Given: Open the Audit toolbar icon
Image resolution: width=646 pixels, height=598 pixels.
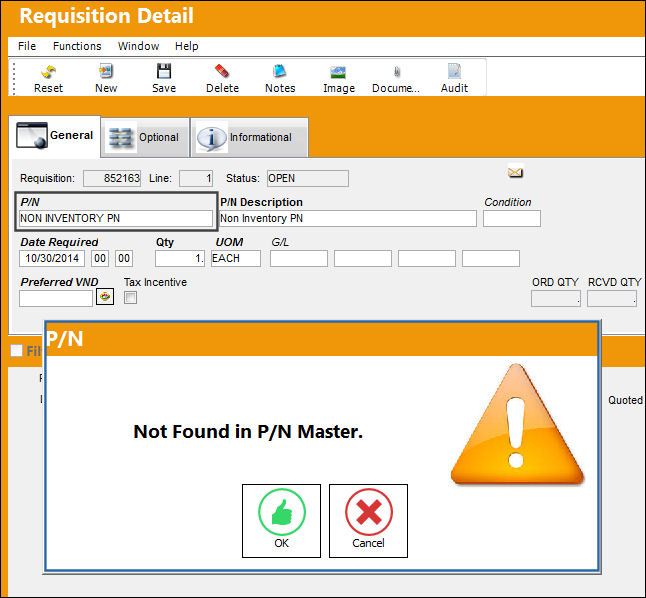Looking at the screenshot, I should coord(454,71).
